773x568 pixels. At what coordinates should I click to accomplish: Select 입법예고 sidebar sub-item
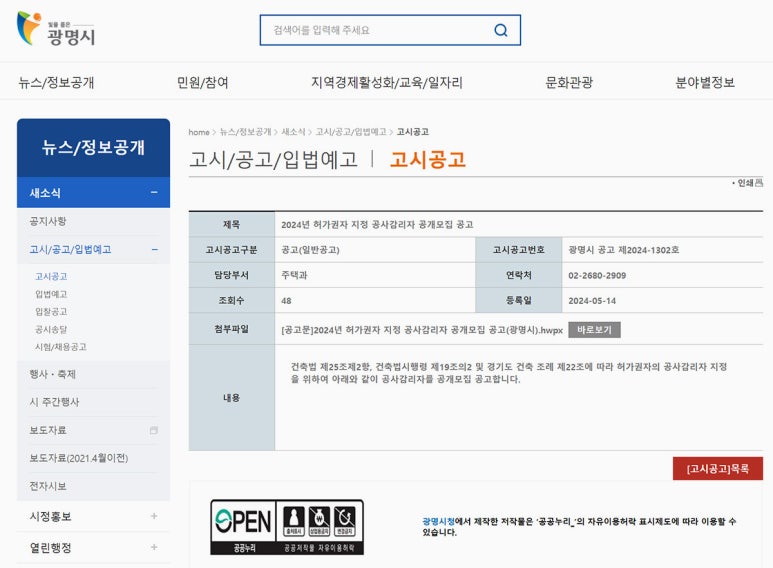click(51, 294)
